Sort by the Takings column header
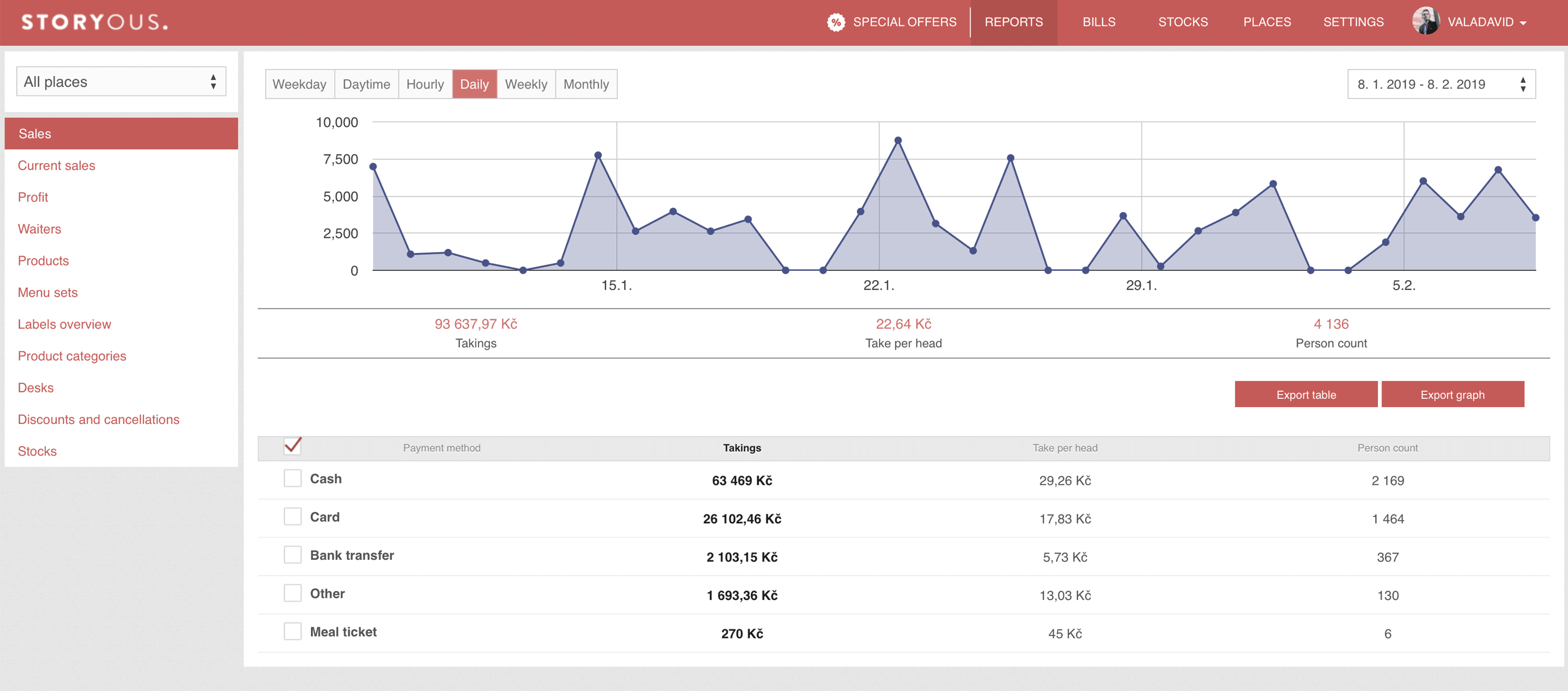 pyautogui.click(x=742, y=448)
